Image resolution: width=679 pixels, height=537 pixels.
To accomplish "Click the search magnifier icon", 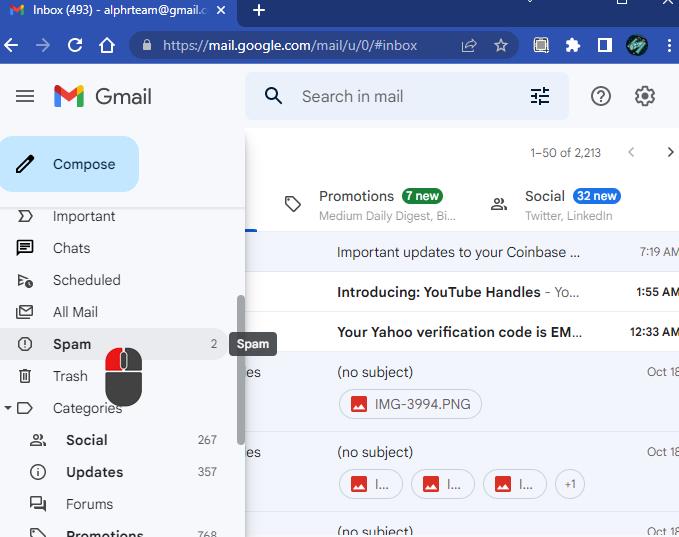I will click(x=274, y=96).
